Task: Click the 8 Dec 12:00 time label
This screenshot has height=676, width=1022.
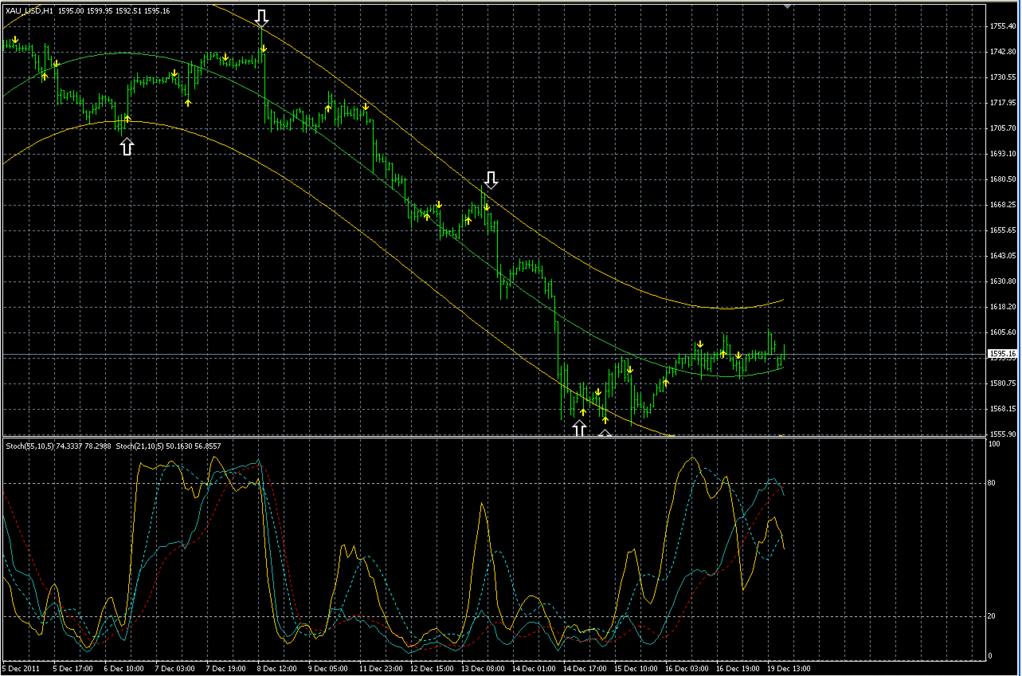Action: (277, 669)
